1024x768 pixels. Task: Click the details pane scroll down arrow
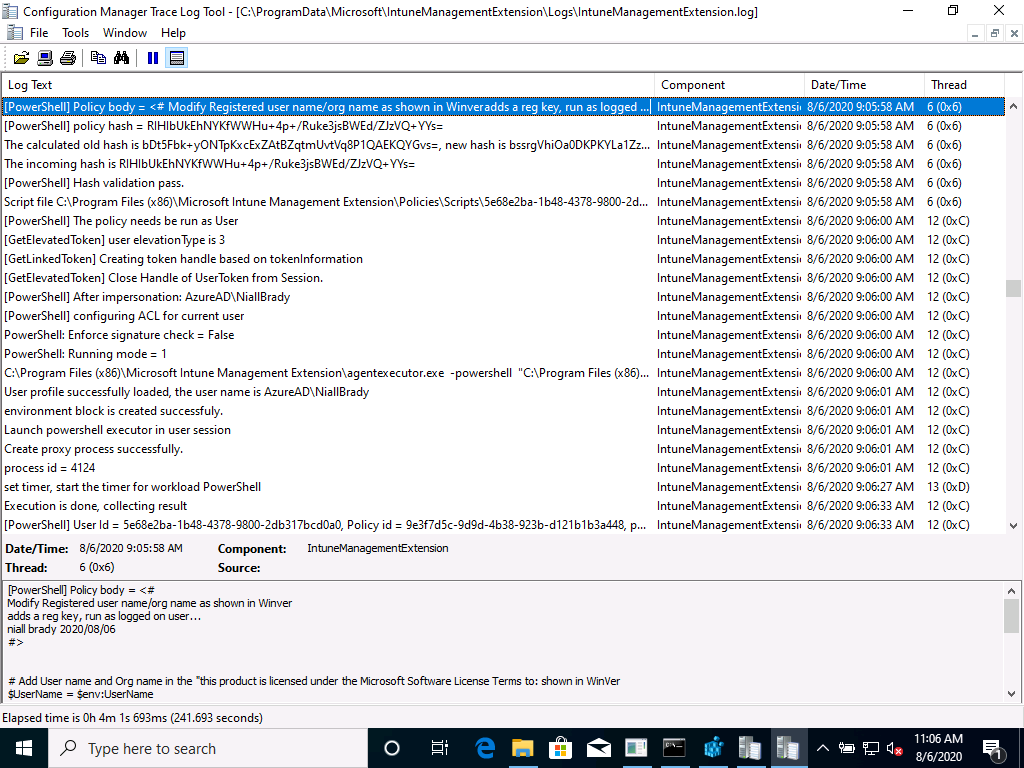tap(1012, 694)
